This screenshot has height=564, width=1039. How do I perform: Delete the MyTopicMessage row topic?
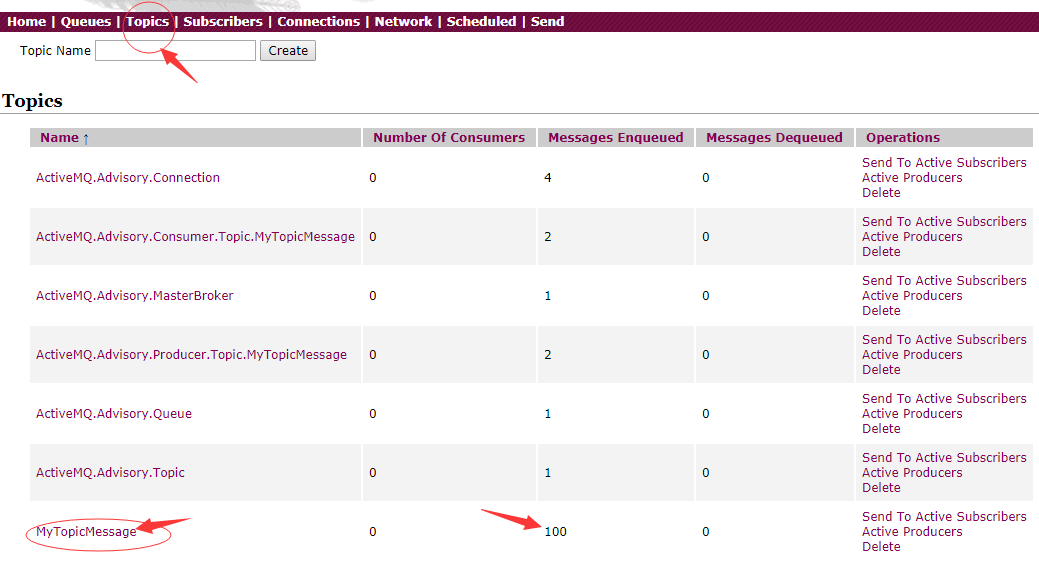(881, 547)
